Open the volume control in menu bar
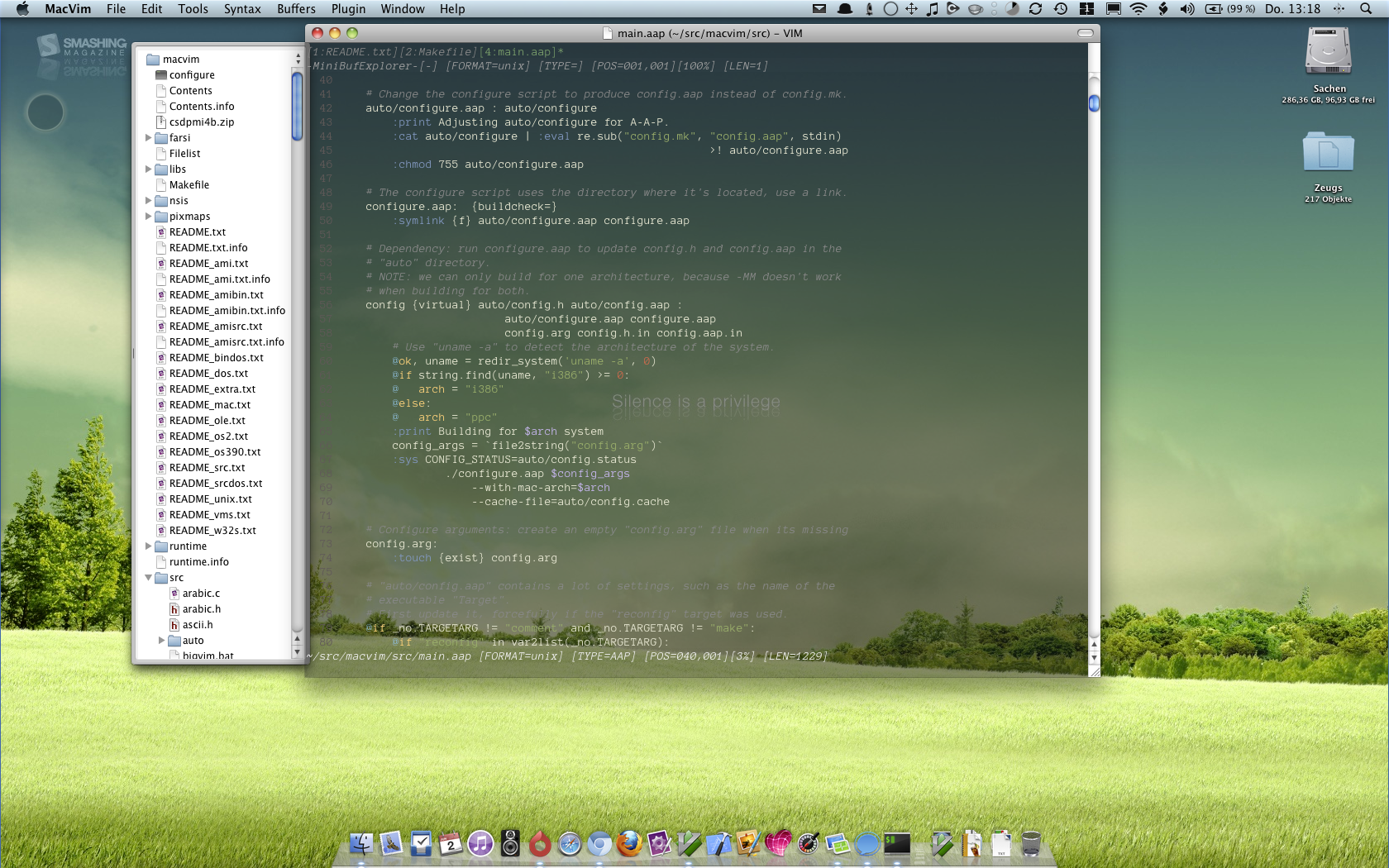The height and width of the screenshot is (868, 1389). 1187,9
